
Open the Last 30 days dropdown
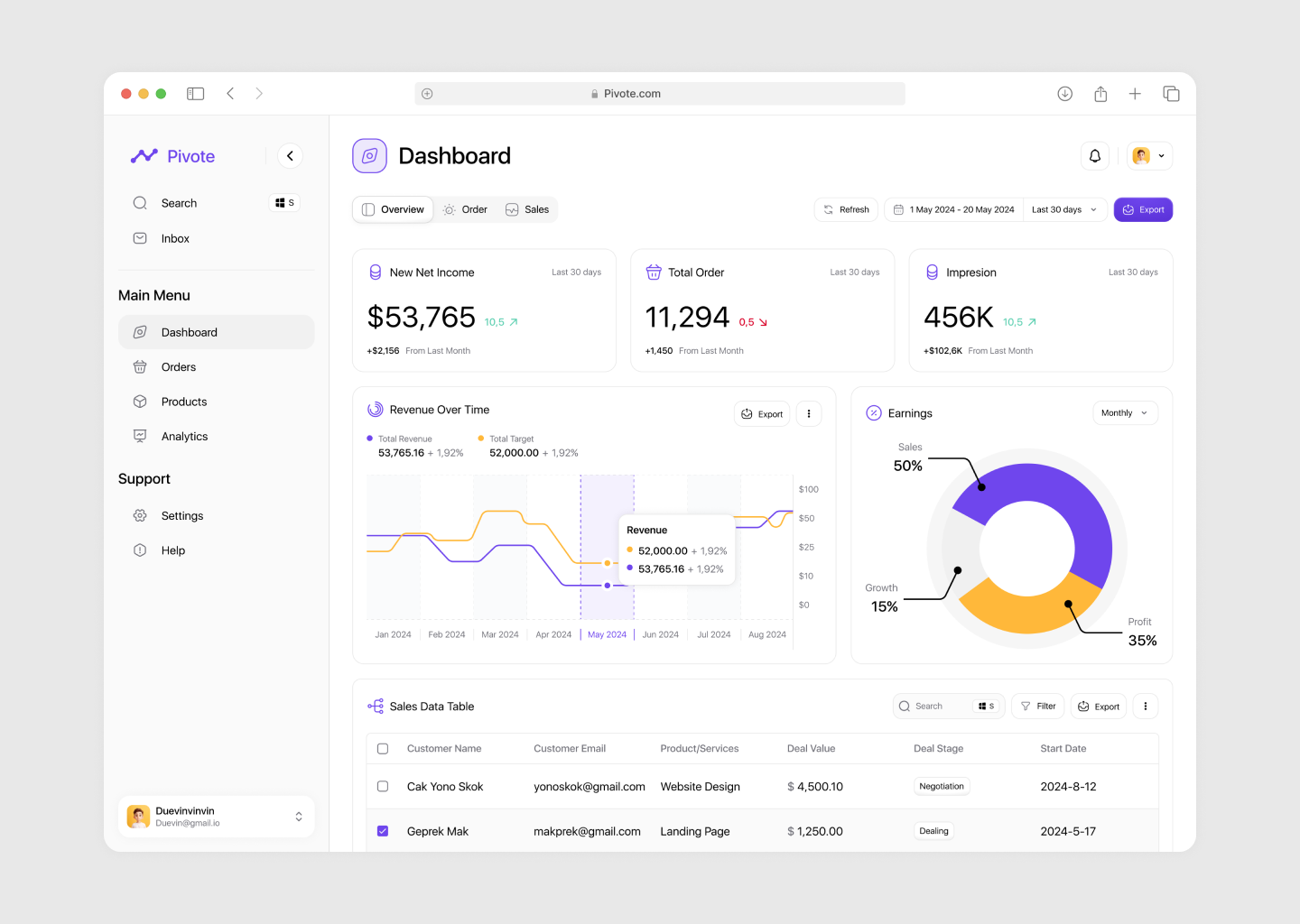[x=1063, y=209]
